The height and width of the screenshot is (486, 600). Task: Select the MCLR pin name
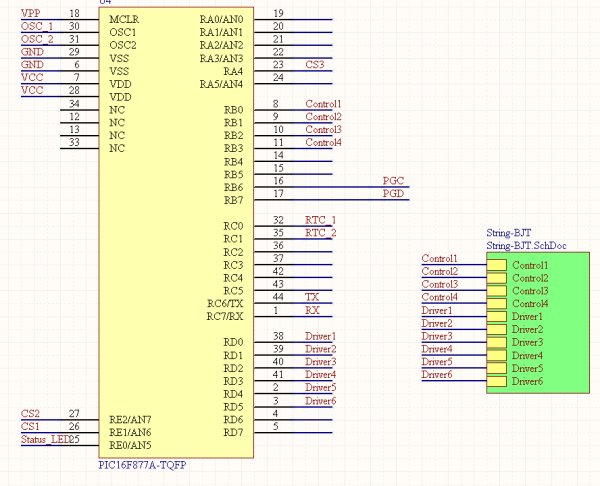coord(124,20)
